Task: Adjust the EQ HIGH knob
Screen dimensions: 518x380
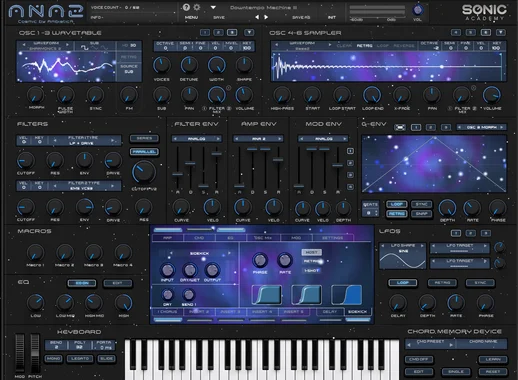Action: pyautogui.click(x=124, y=303)
